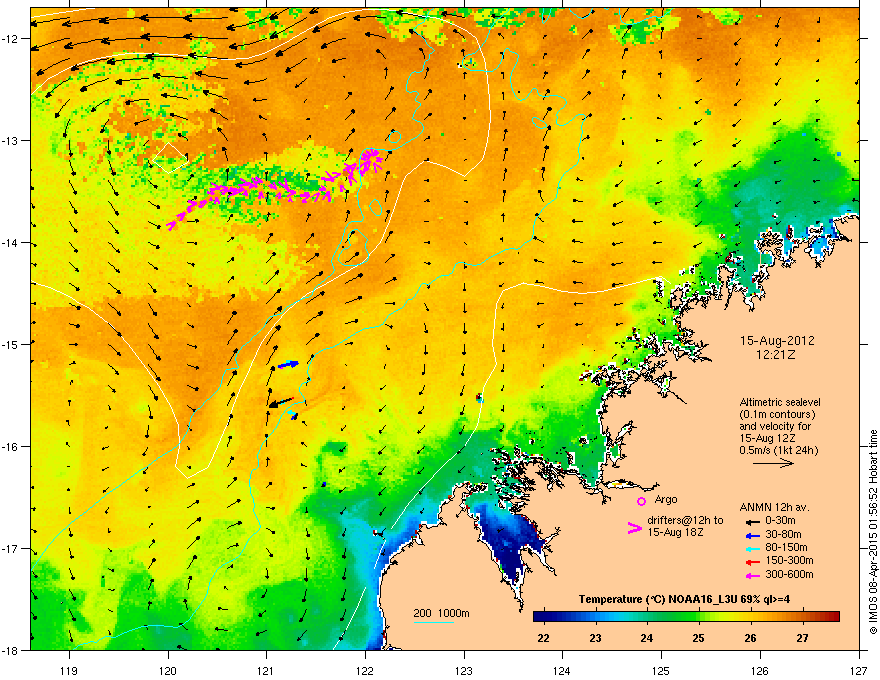Screen dimensions: 880x680
Task: Click the 'Temperature (°C) NOAA16_L3U' title
Action: click(x=659, y=599)
